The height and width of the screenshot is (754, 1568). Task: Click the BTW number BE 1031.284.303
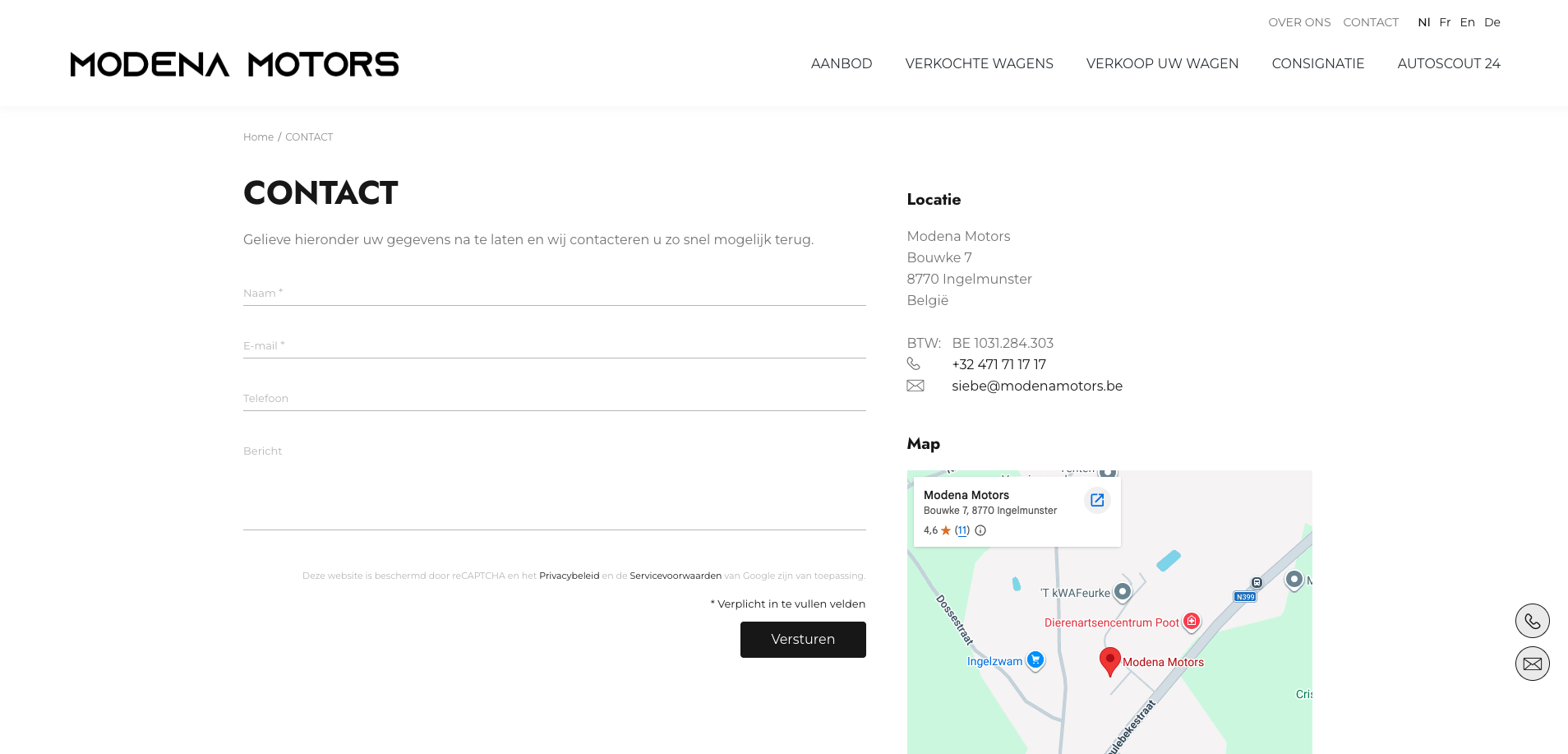1003,343
